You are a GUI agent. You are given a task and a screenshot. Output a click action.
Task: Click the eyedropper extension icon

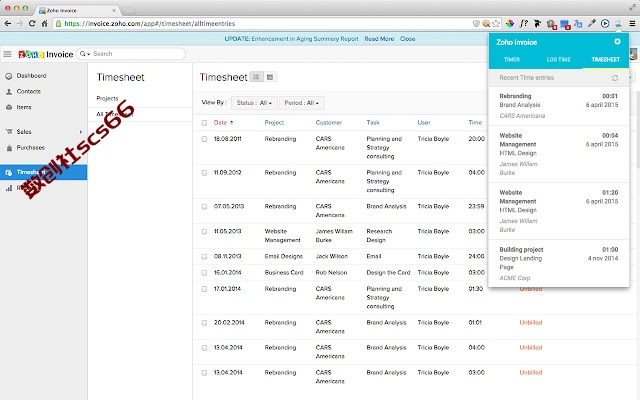591,24
